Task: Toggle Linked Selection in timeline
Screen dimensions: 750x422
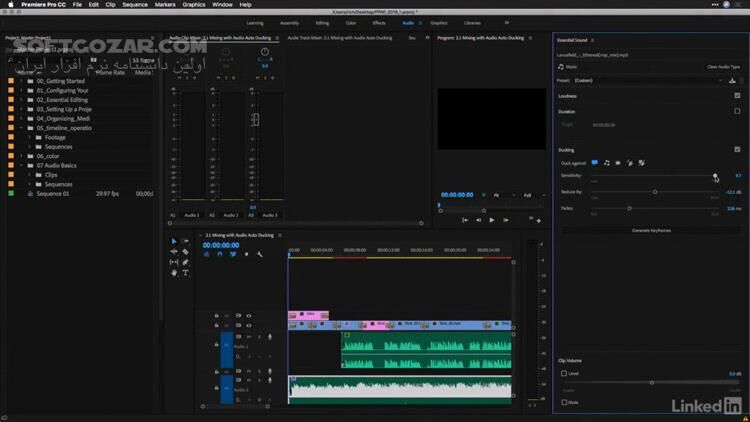Action: point(233,255)
